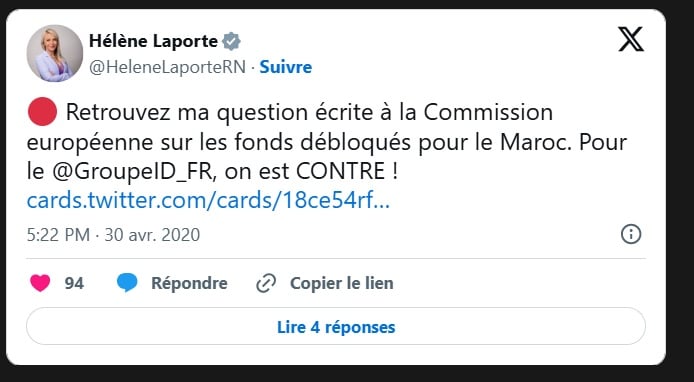This screenshot has width=694, height=382.
Task: Like the tweet with the pink heart icon
Action: pos(40,283)
